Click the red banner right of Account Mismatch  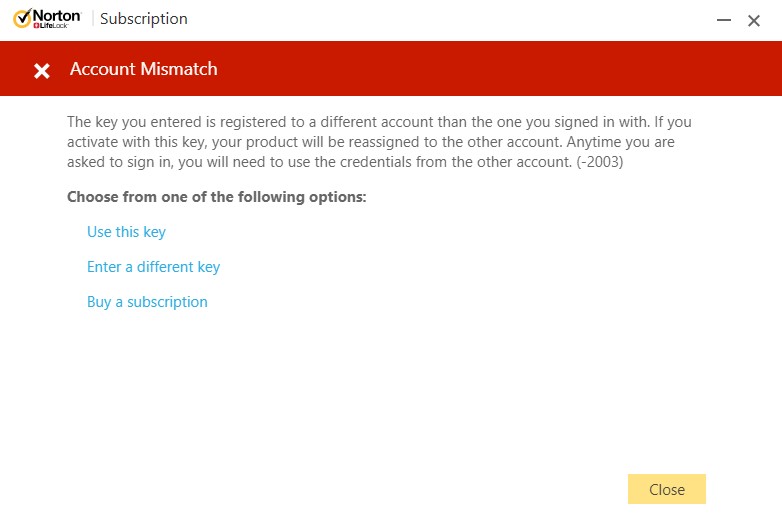click(x=499, y=69)
